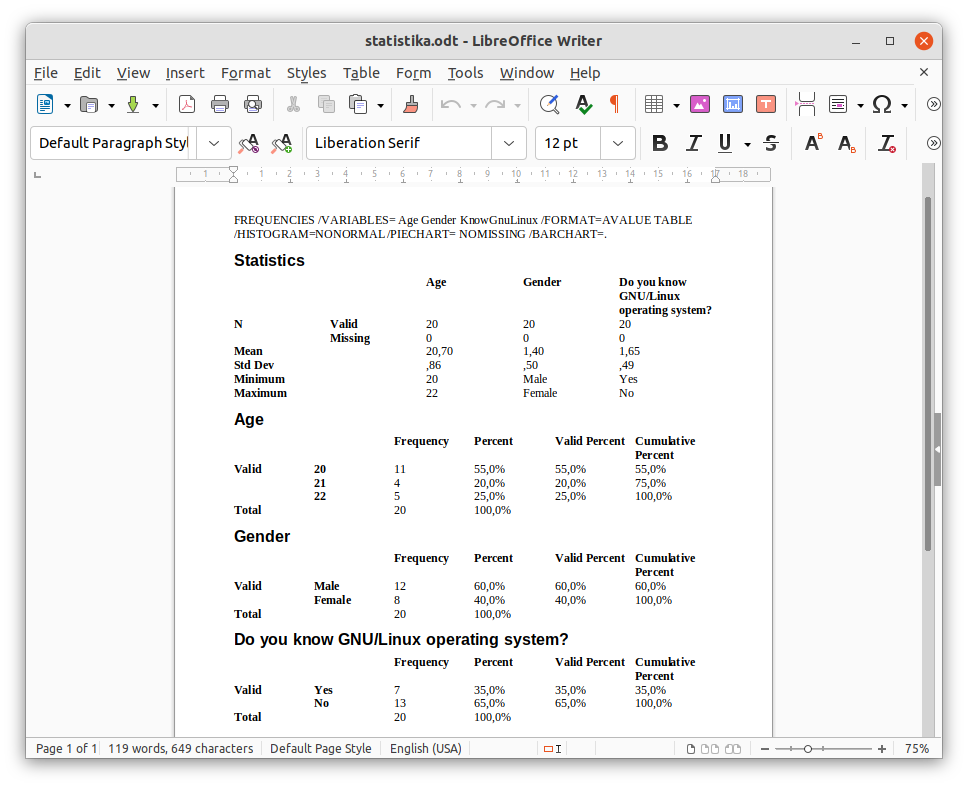Click the Insert Text Box icon
This screenshot has height=787, width=968.
click(x=766, y=104)
